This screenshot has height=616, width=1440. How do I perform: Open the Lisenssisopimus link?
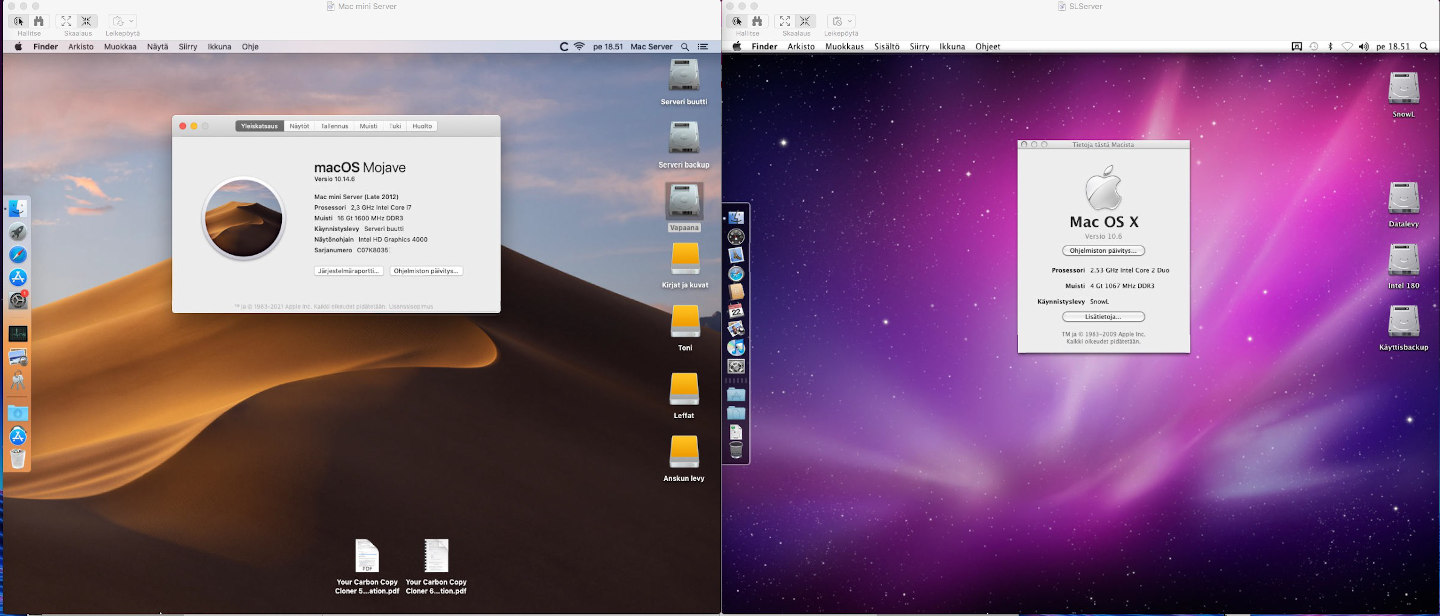(411, 306)
